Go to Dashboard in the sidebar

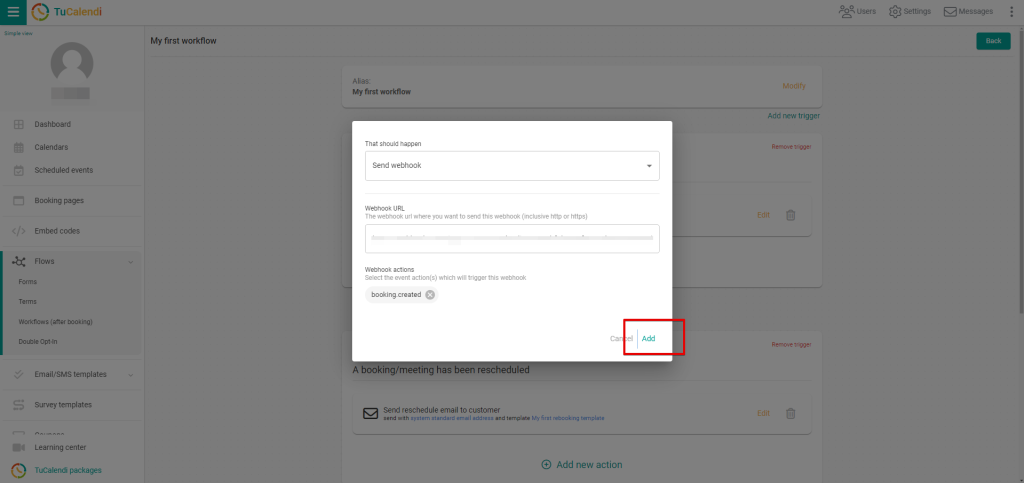[x=53, y=124]
